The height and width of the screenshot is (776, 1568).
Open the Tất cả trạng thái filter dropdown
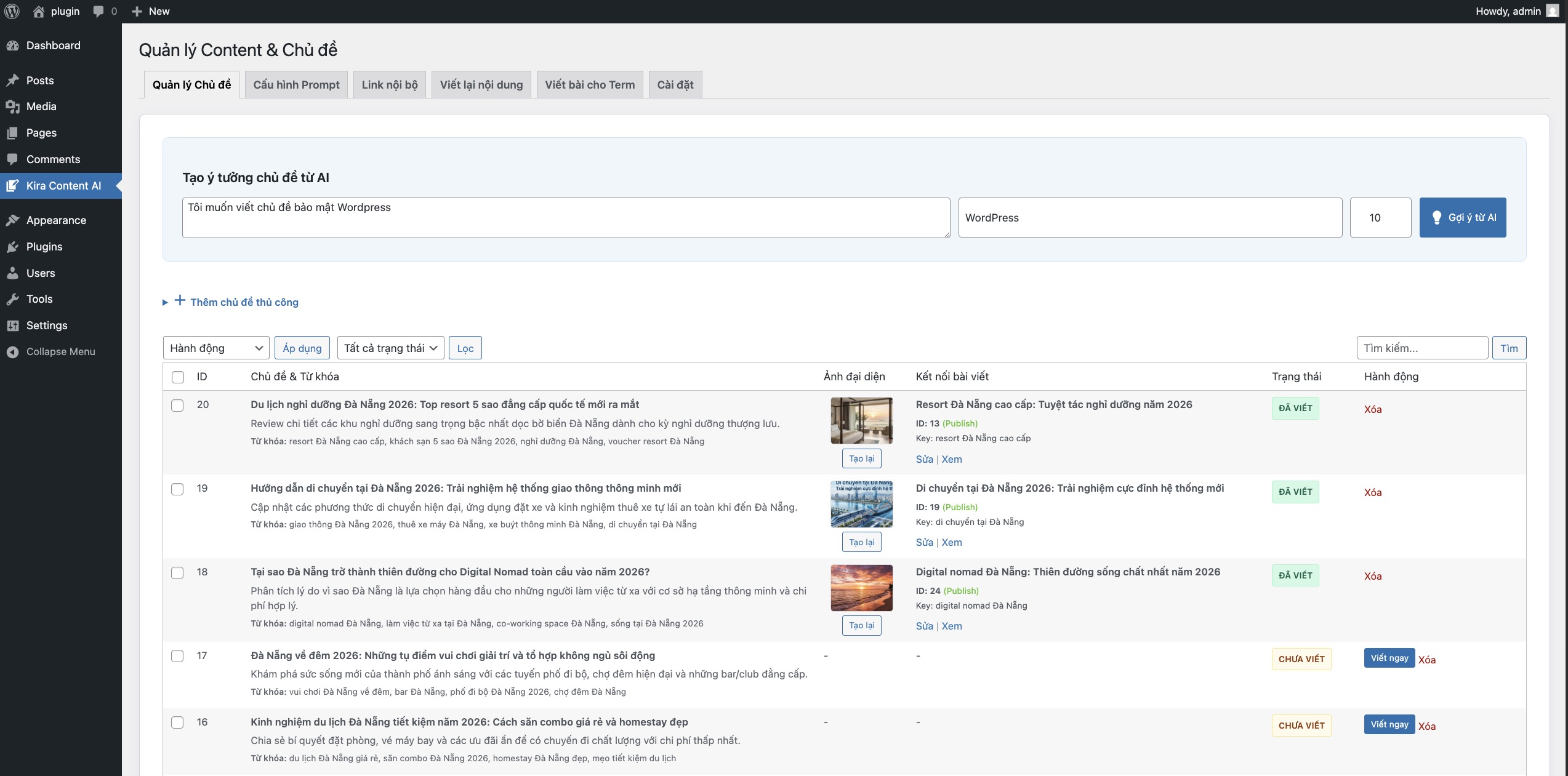coord(391,348)
